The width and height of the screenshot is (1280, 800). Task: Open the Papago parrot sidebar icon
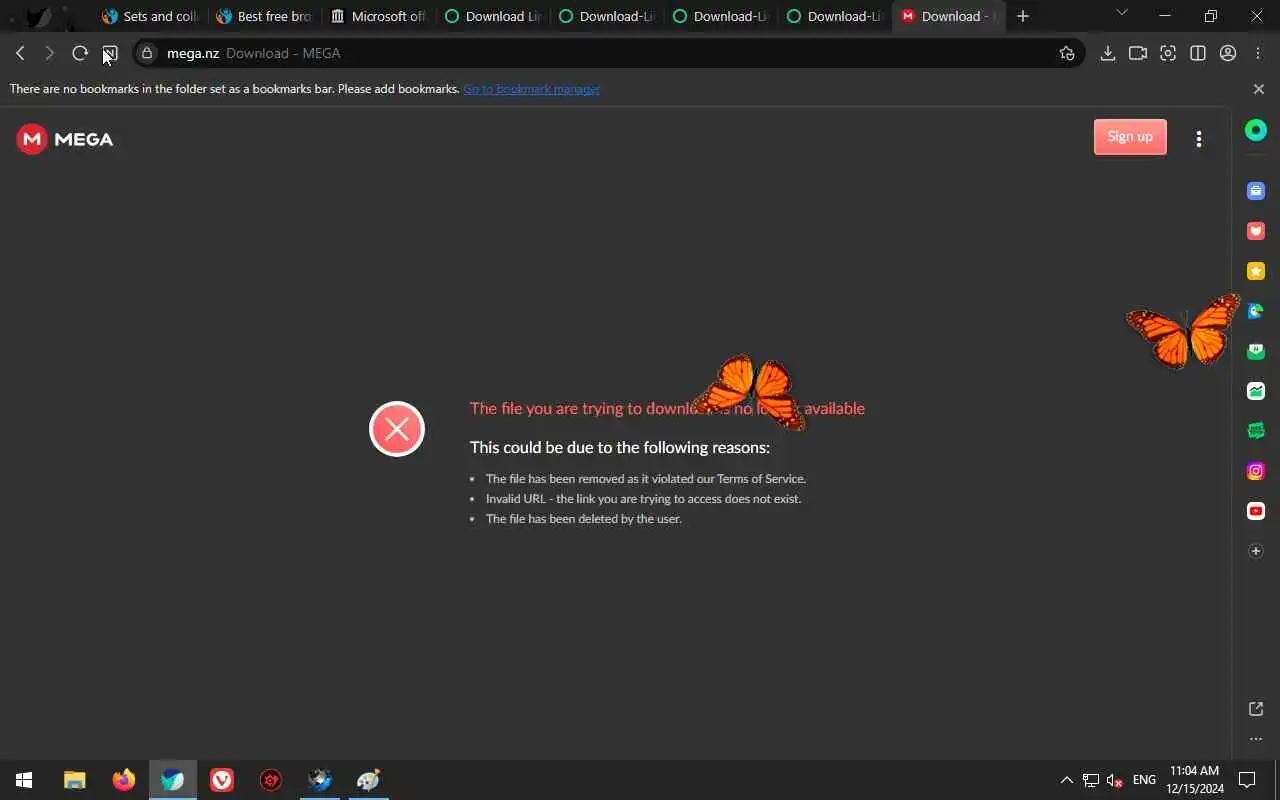click(1256, 311)
